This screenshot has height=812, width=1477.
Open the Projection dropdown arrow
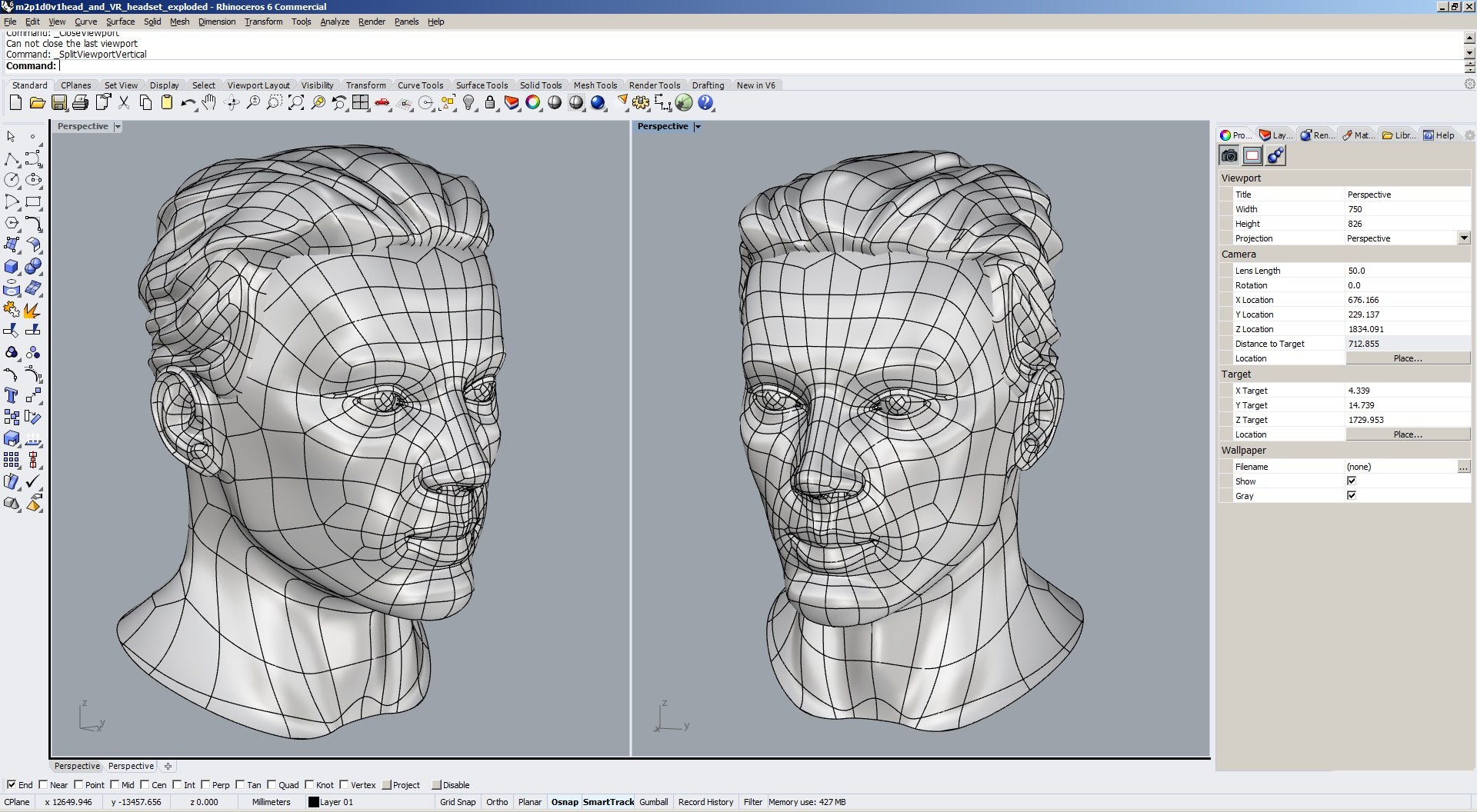point(1464,238)
